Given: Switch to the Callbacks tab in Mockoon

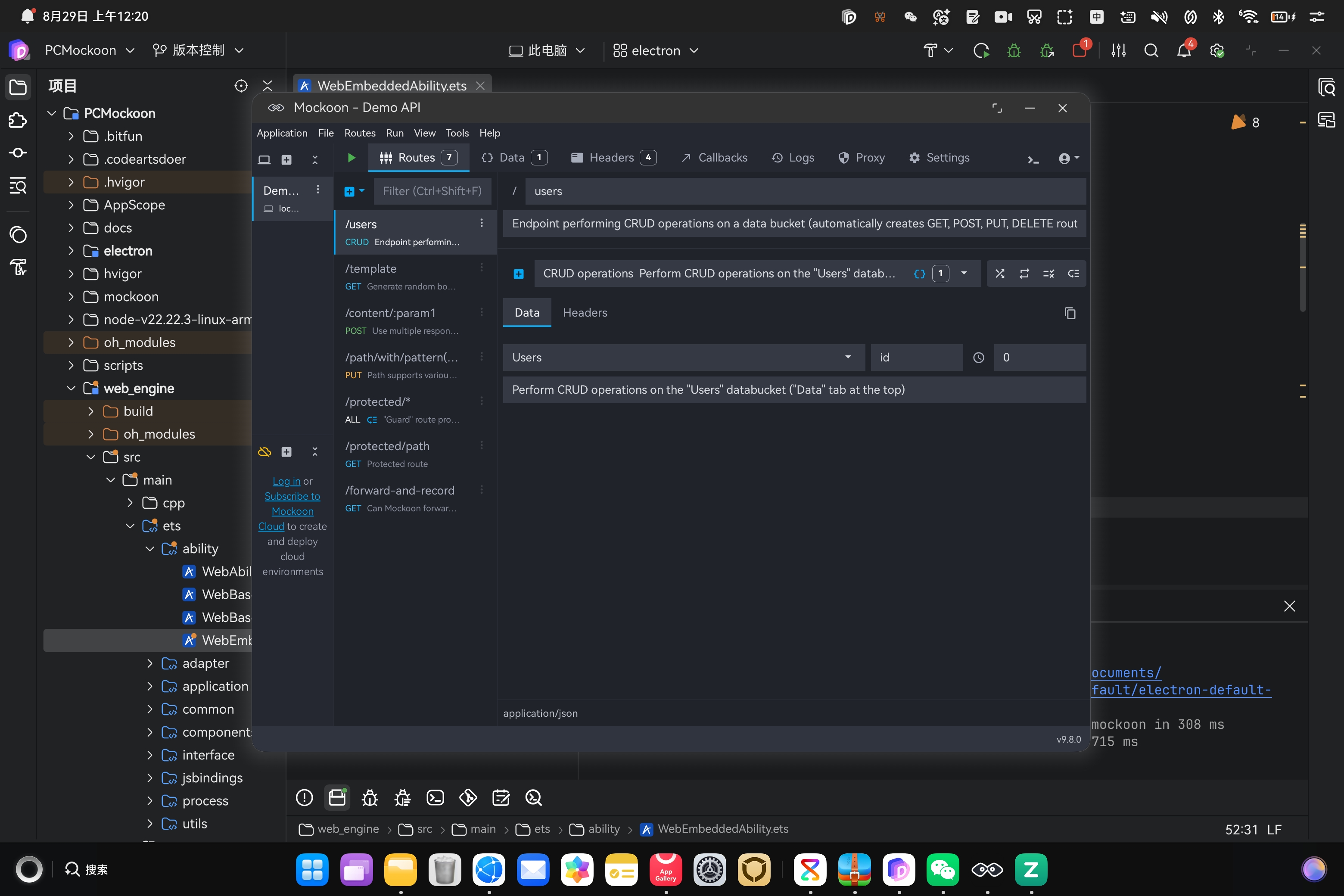Looking at the screenshot, I should [714, 158].
